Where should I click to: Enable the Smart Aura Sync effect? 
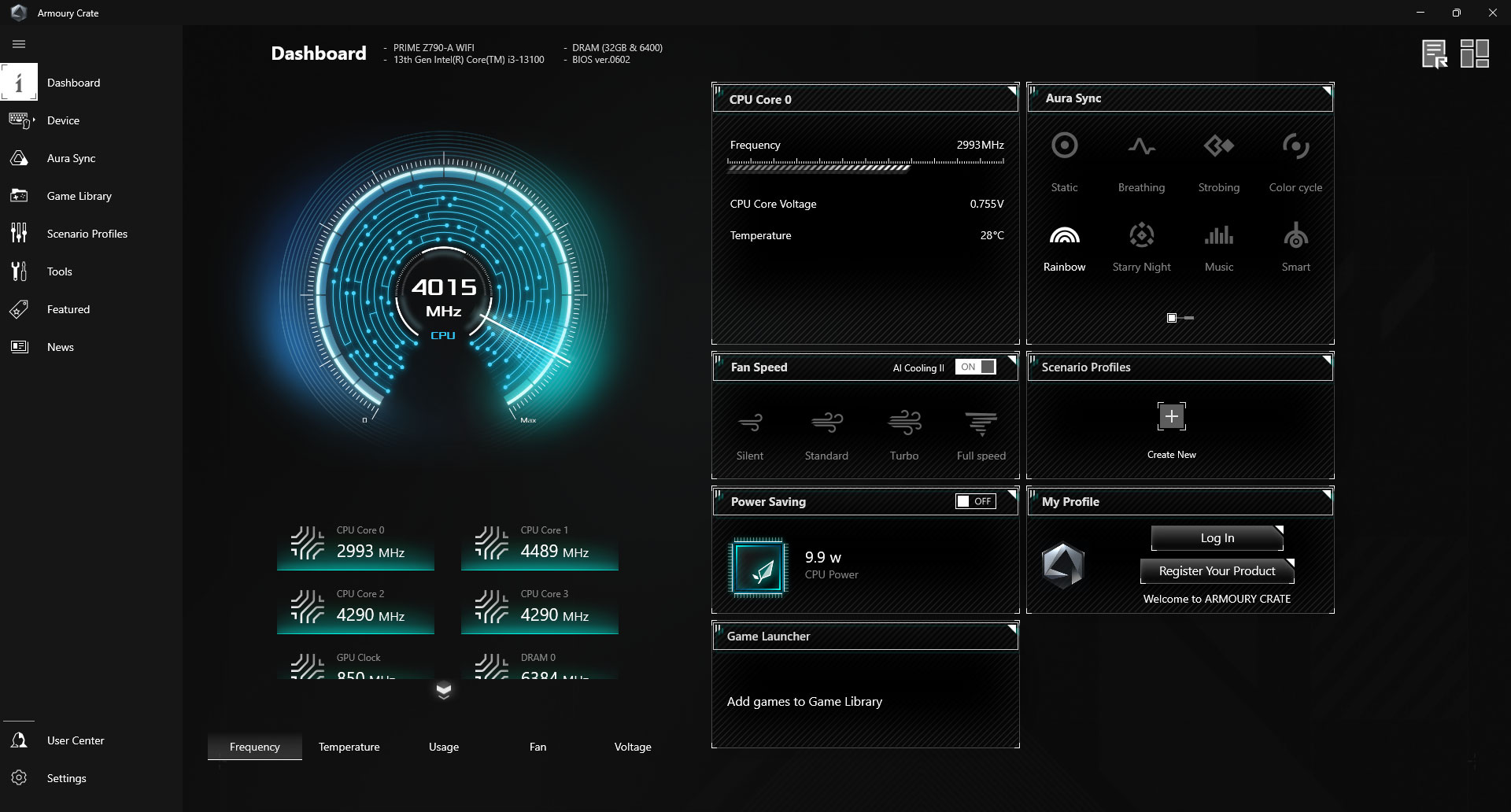pyautogui.click(x=1295, y=244)
